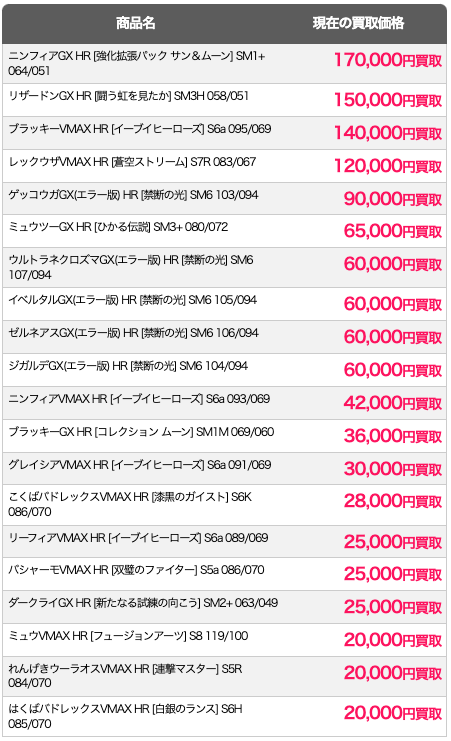451x741 pixels.
Task: Open ニンフィアVMAX HR S6a 093/069 entry
Action: [139, 399]
